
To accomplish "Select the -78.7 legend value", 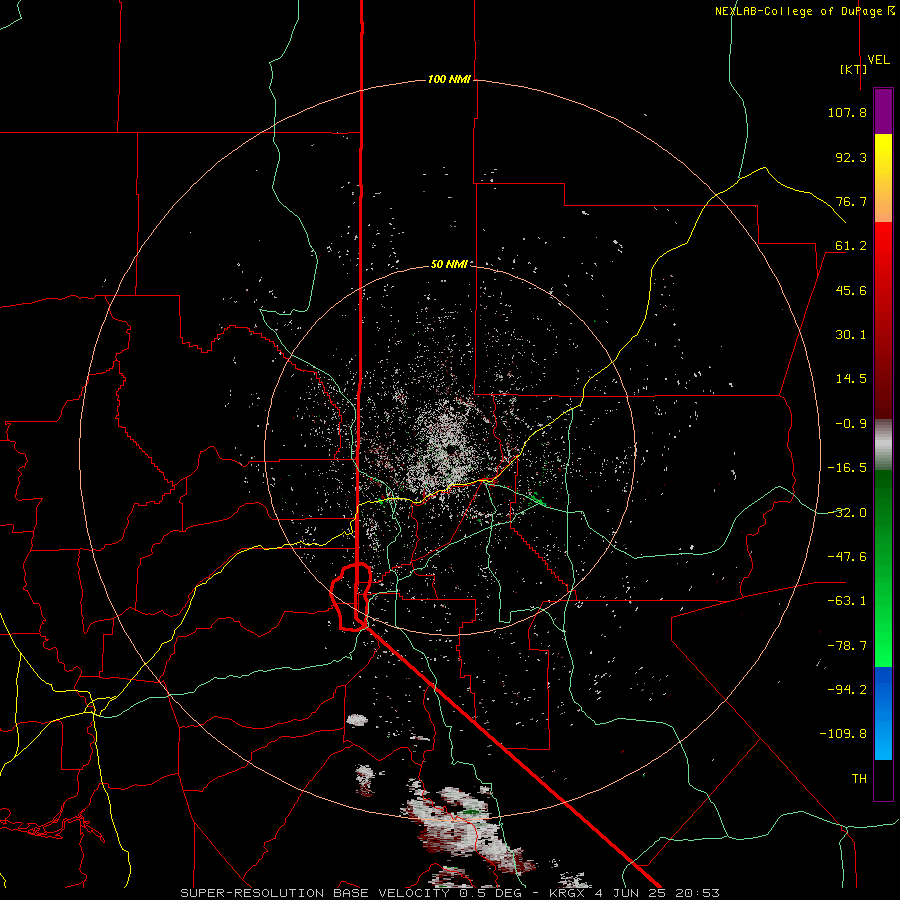I will pos(847,646).
